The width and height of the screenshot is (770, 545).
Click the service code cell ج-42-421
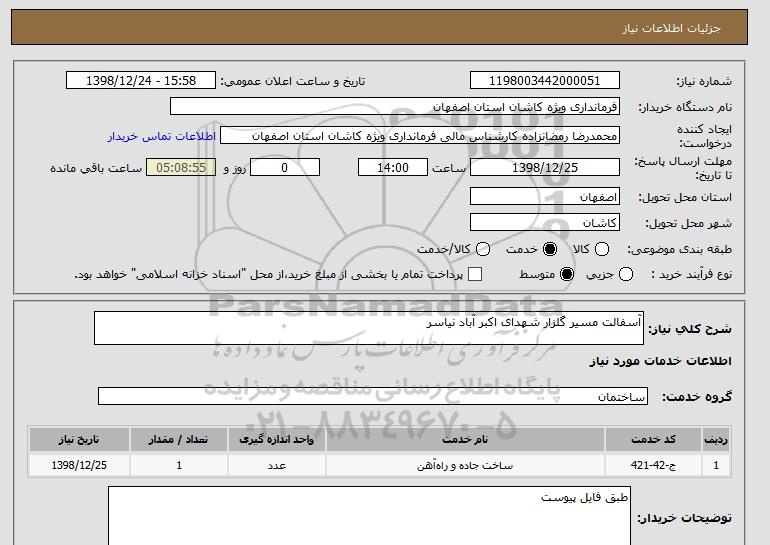653,465
